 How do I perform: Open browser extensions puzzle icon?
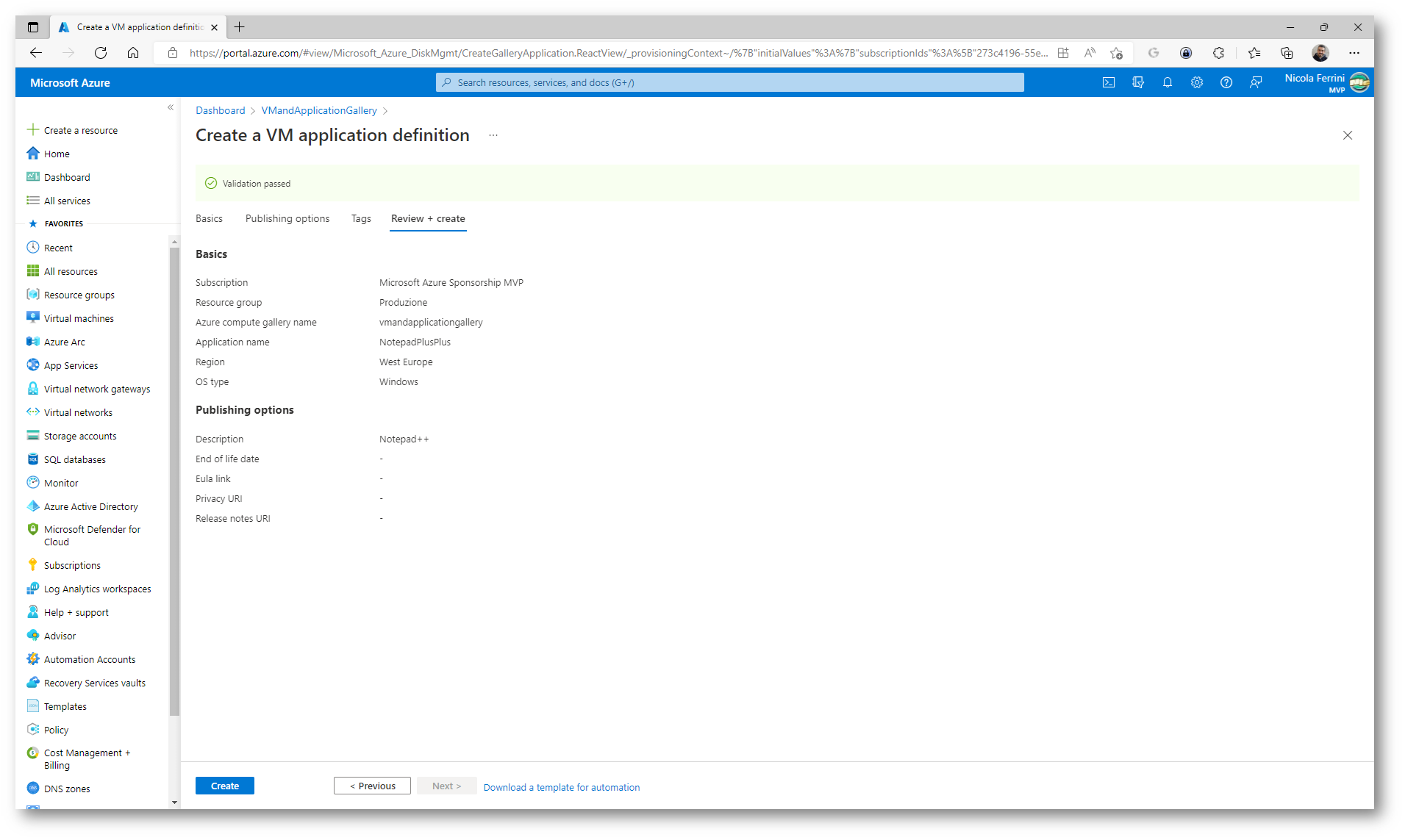1218,53
